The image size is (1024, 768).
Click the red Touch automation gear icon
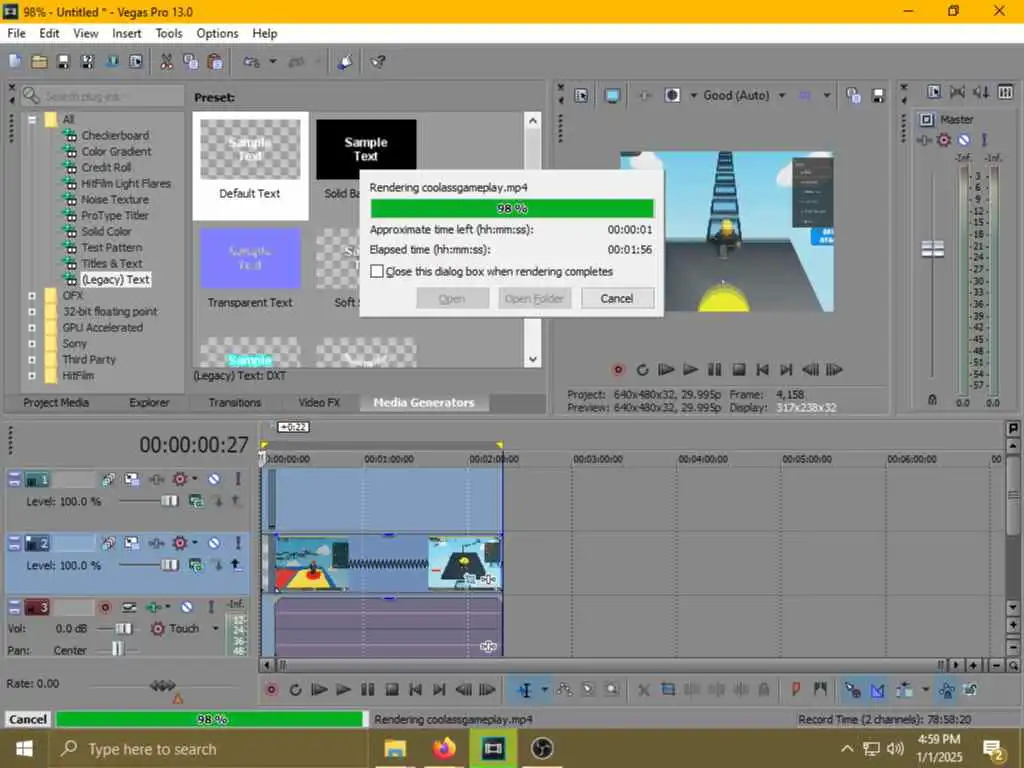(x=157, y=628)
